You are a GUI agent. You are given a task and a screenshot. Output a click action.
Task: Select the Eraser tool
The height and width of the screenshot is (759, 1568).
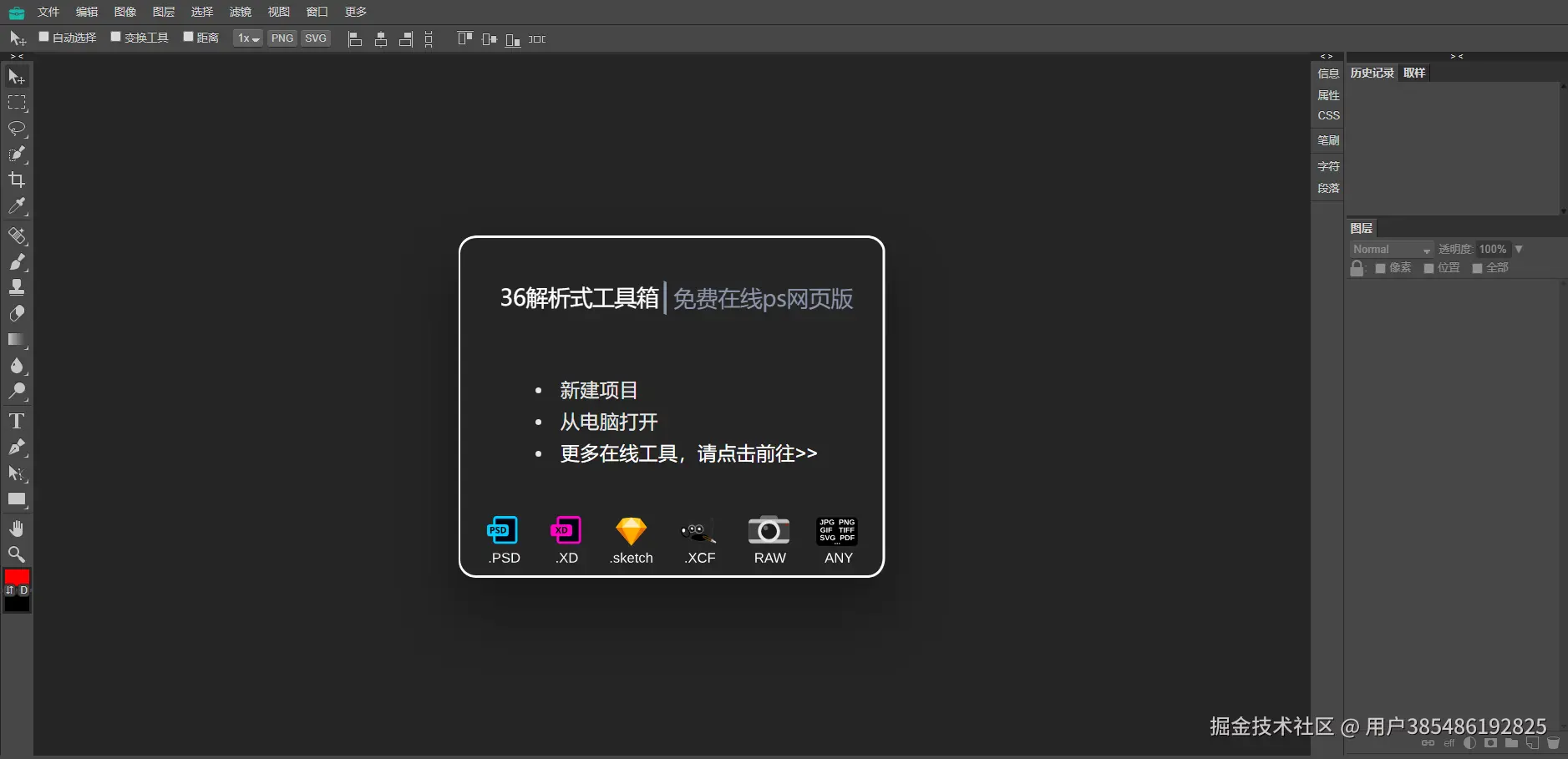[17, 314]
